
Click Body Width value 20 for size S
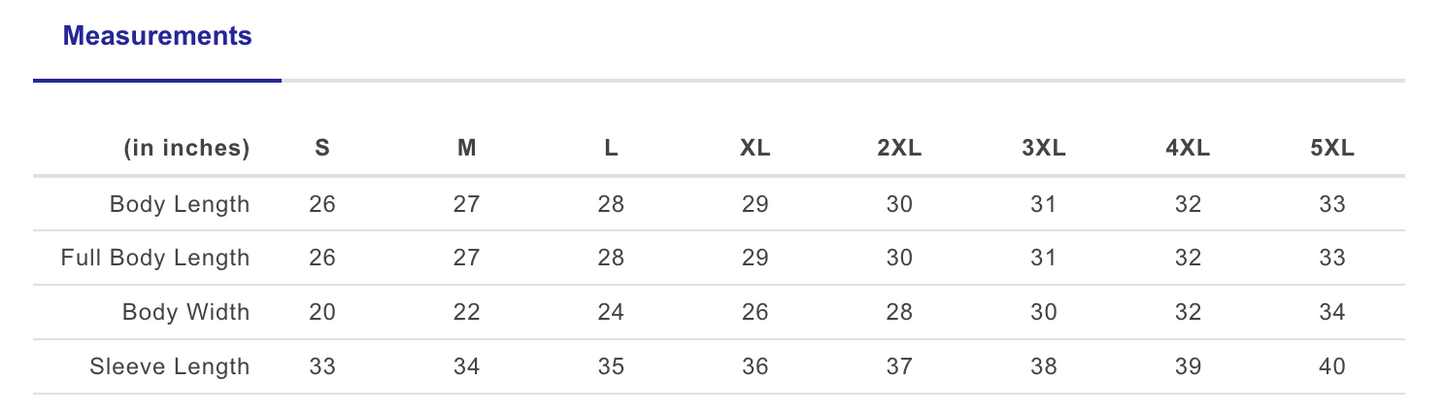tap(322, 313)
